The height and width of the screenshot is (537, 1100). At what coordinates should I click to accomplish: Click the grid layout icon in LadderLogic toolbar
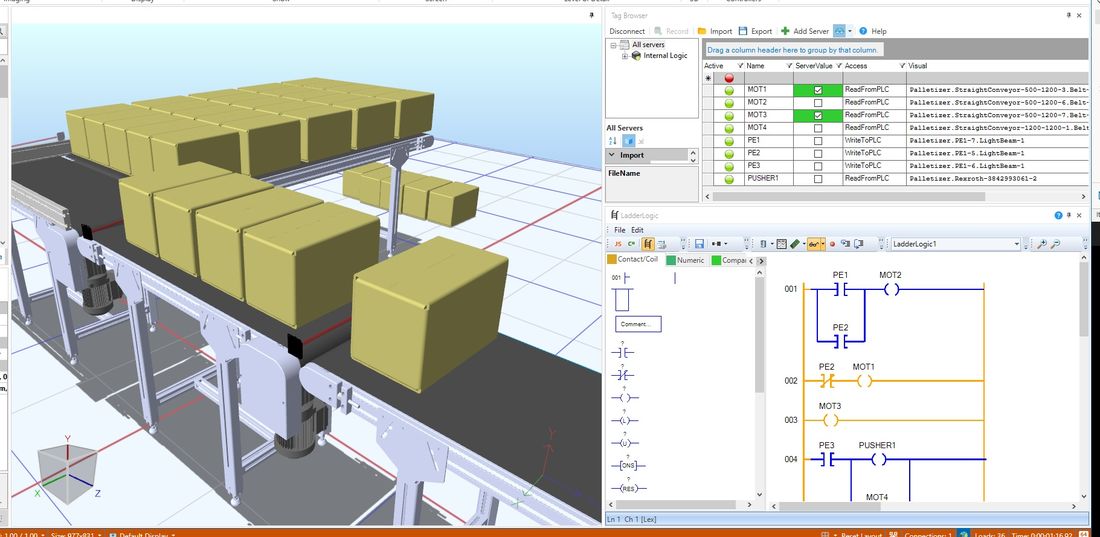(782, 244)
